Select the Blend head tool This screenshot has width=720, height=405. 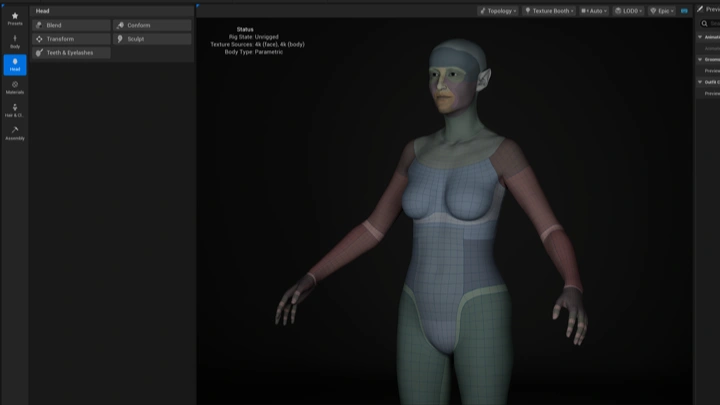(x=71, y=25)
